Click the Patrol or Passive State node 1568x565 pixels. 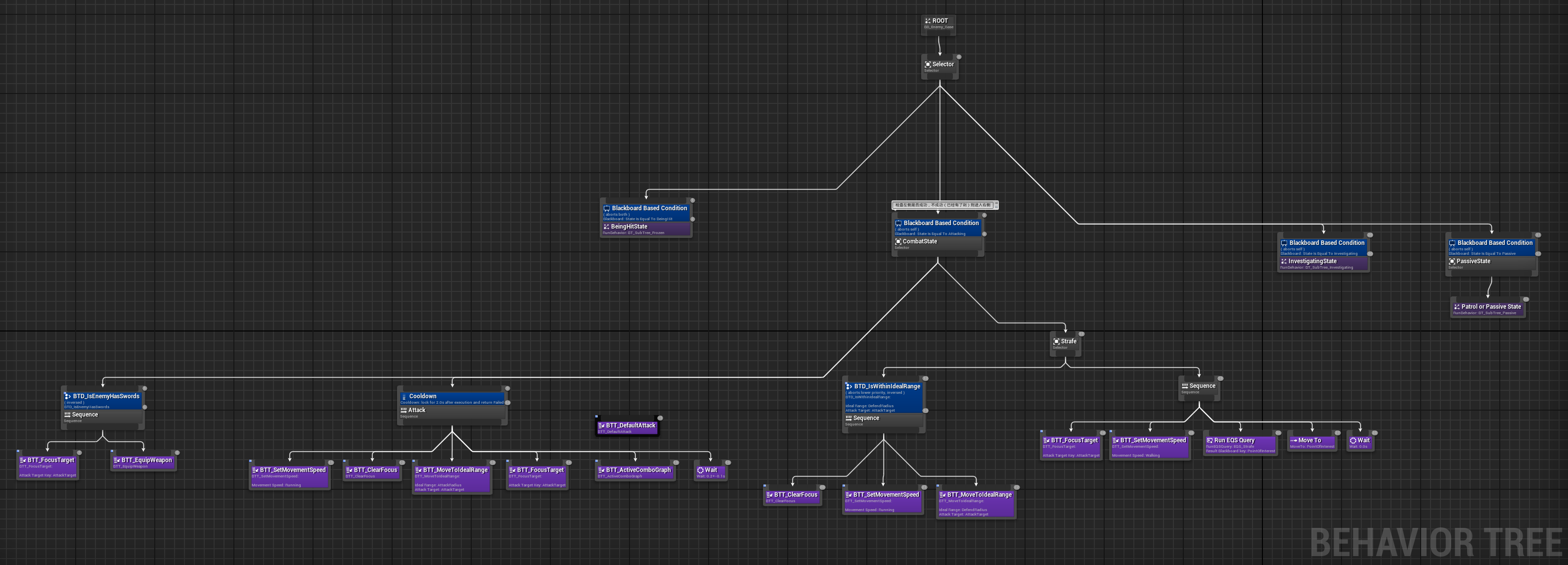tap(1488, 309)
